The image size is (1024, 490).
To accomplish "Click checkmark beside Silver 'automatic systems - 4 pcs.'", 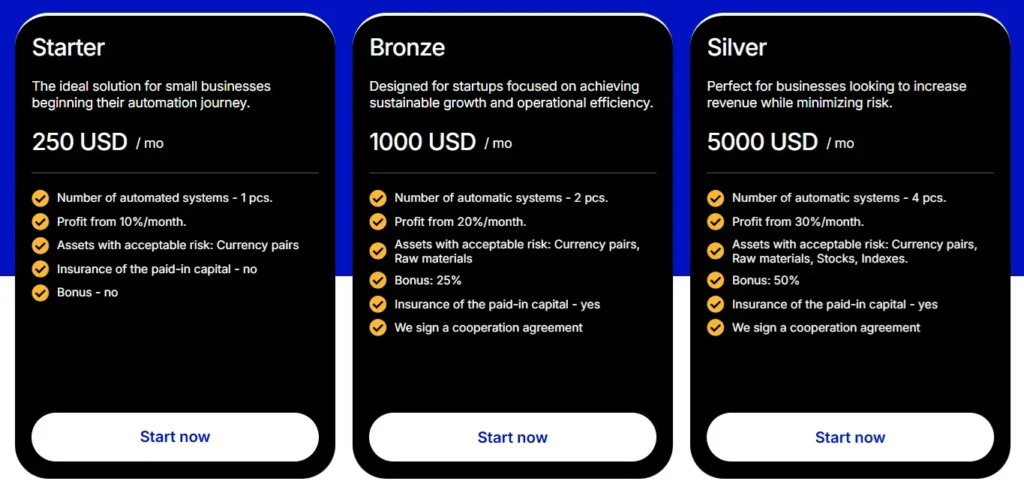I will point(715,198).
